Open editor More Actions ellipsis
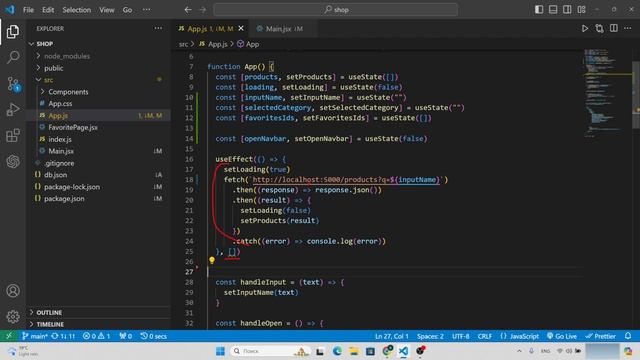Image resolution: width=640 pixels, height=360 pixels. (627, 28)
